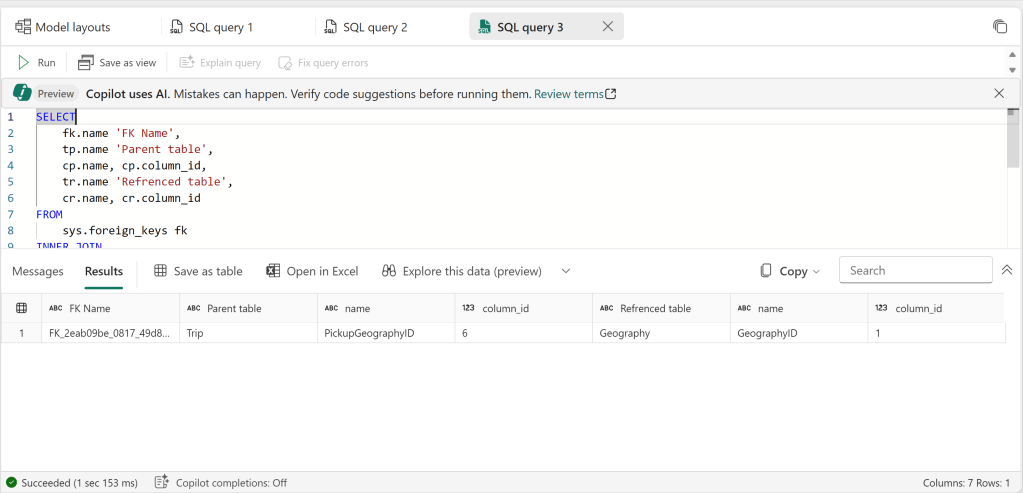Select all rows via grid corner icon
The image size is (1023, 493).
[x=21, y=308]
